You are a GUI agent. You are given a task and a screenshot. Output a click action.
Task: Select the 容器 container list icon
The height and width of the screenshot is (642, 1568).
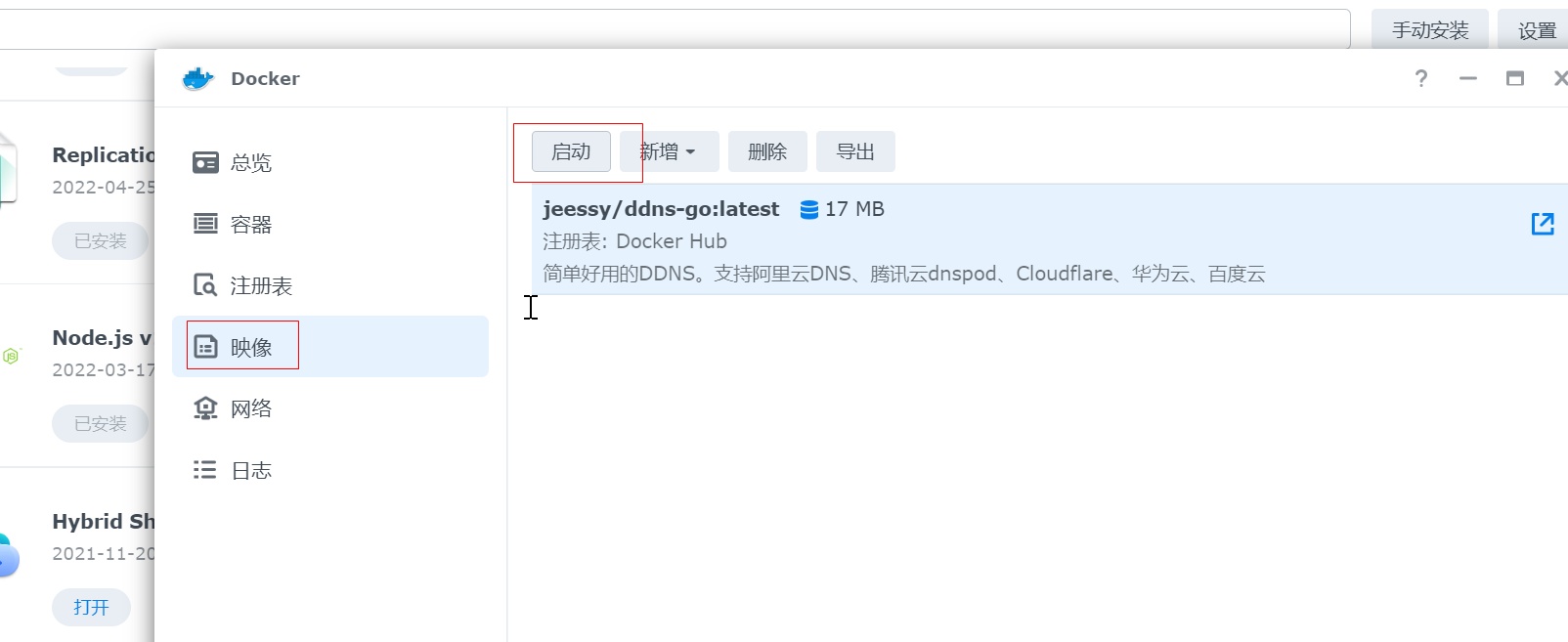coord(205,224)
